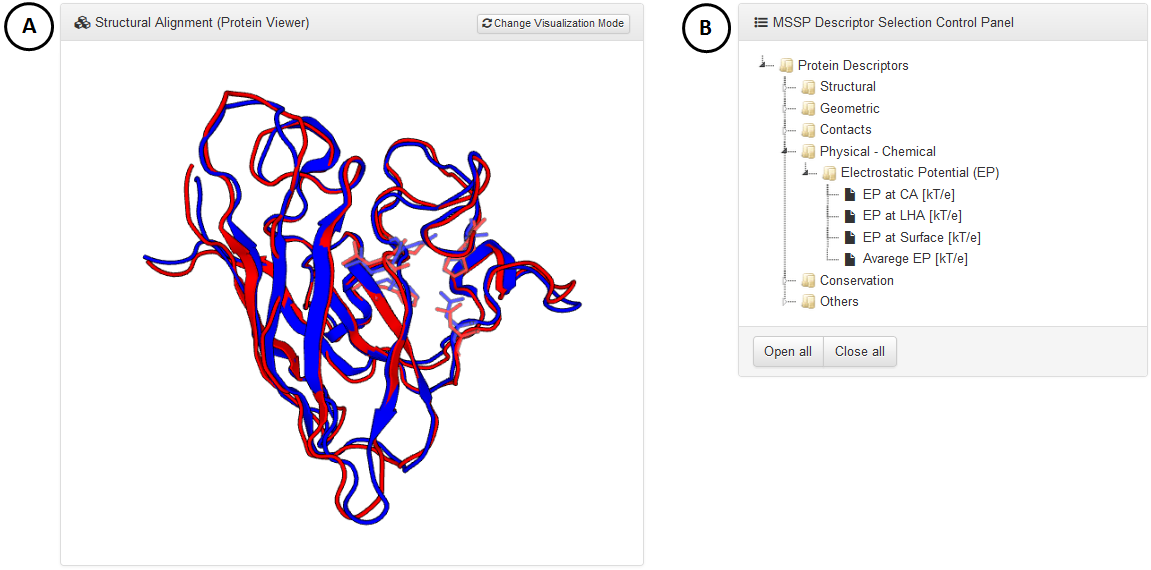
Task: Click the folder icon beside Contacts
Action: click(x=808, y=130)
